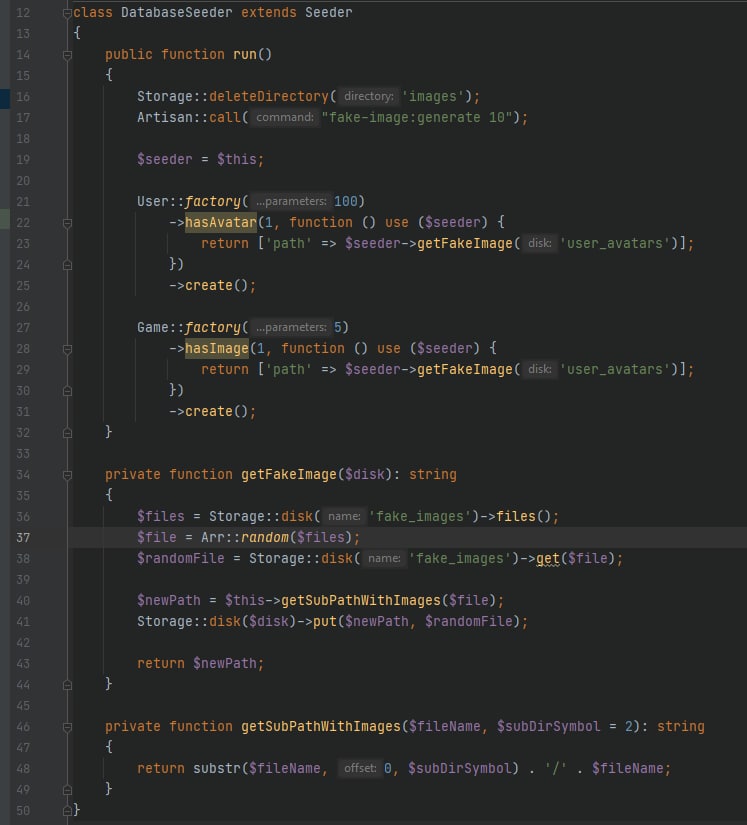Viewport: 747px width, 825px height.
Task: Click the 'images' string on line 16
Action: pyautogui.click(x=432, y=96)
